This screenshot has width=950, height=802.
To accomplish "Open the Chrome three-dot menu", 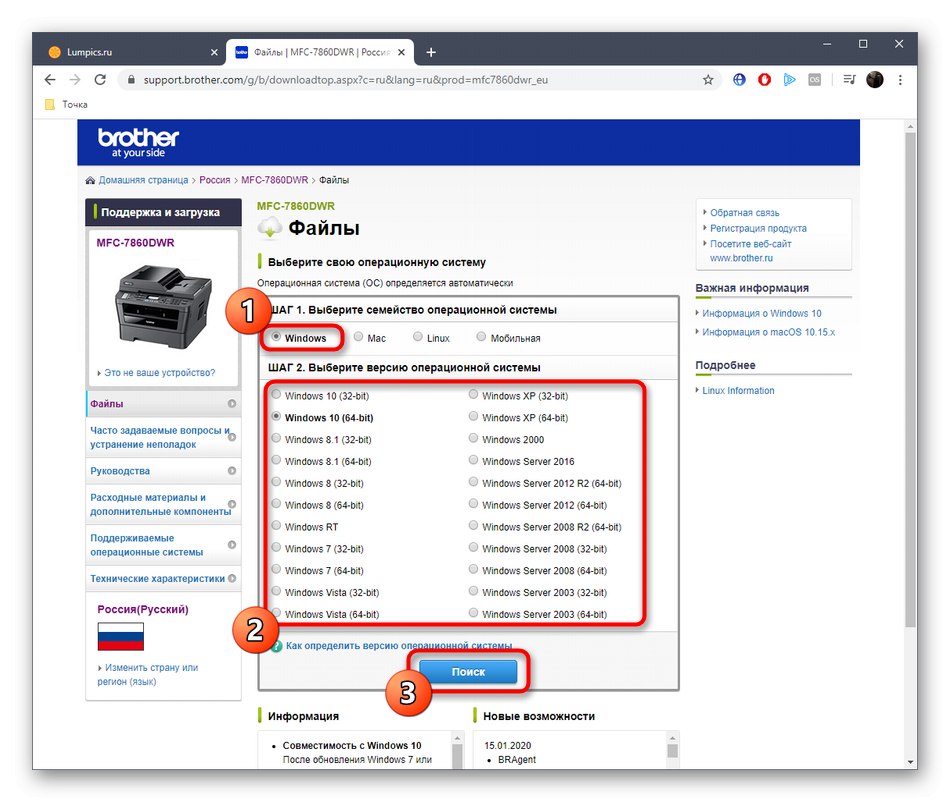I will coord(901,79).
